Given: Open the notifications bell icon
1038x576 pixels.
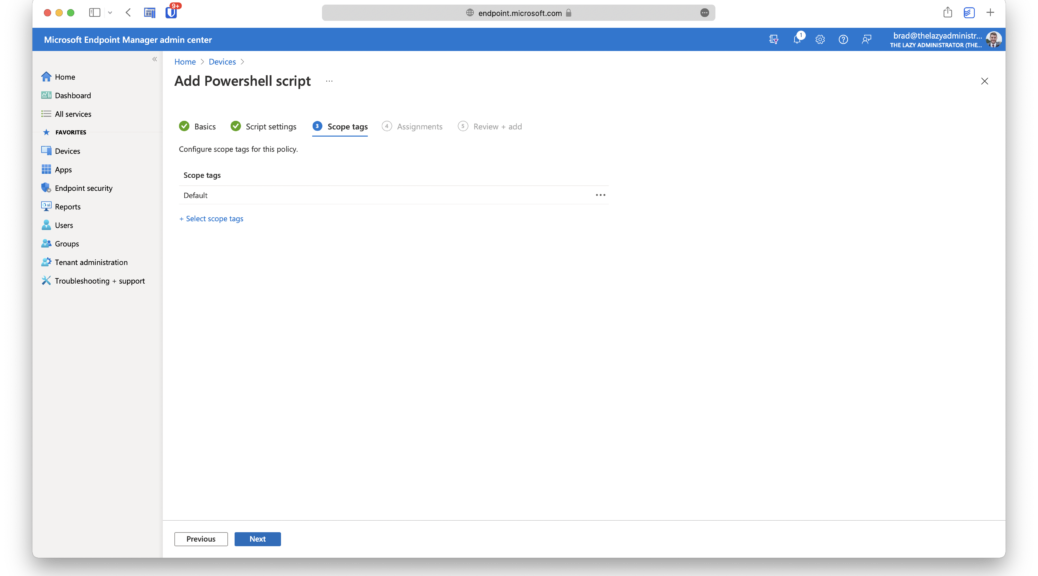Looking at the screenshot, I should tap(798, 39).
